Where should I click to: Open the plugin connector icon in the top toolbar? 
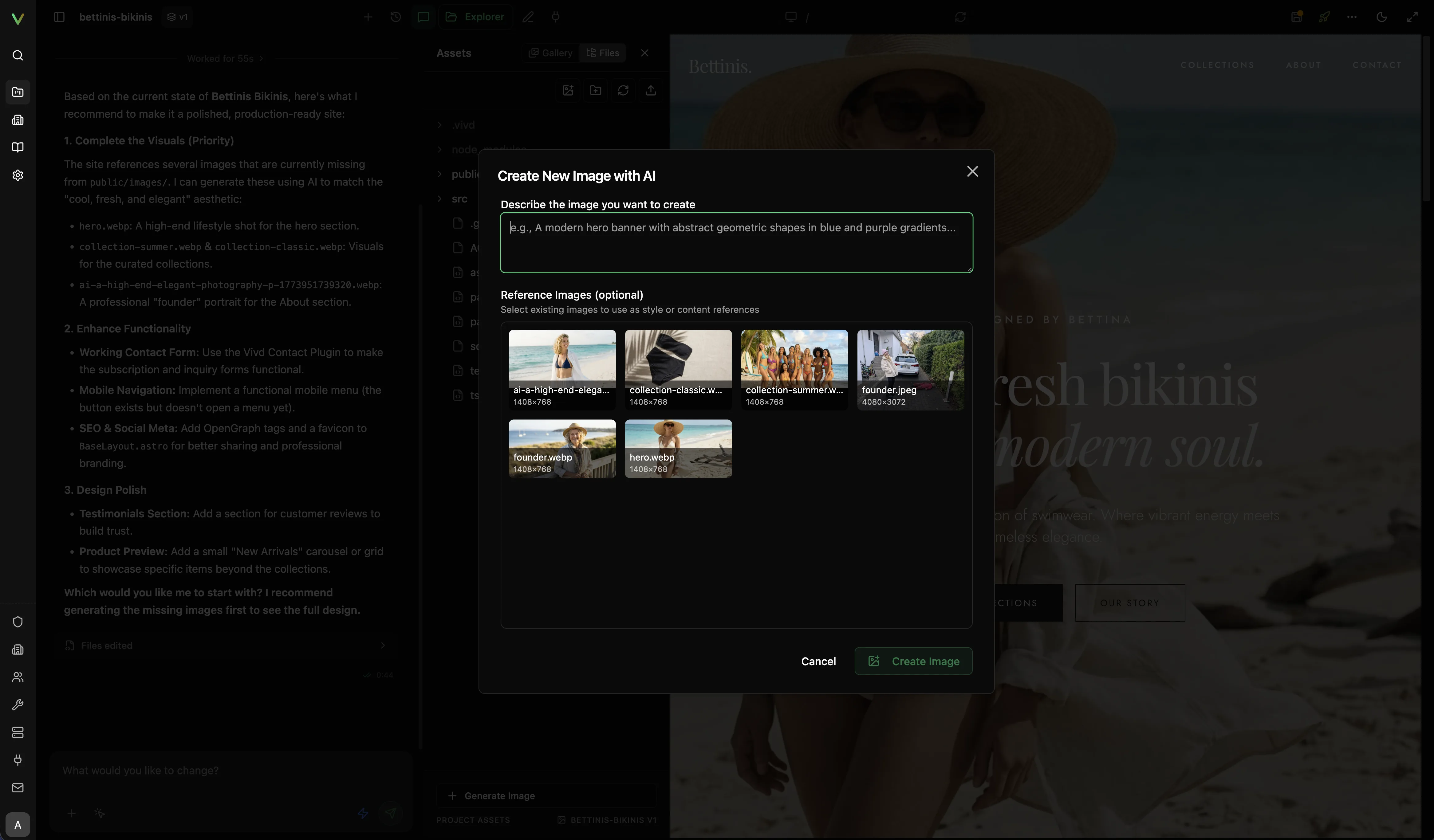pos(555,17)
